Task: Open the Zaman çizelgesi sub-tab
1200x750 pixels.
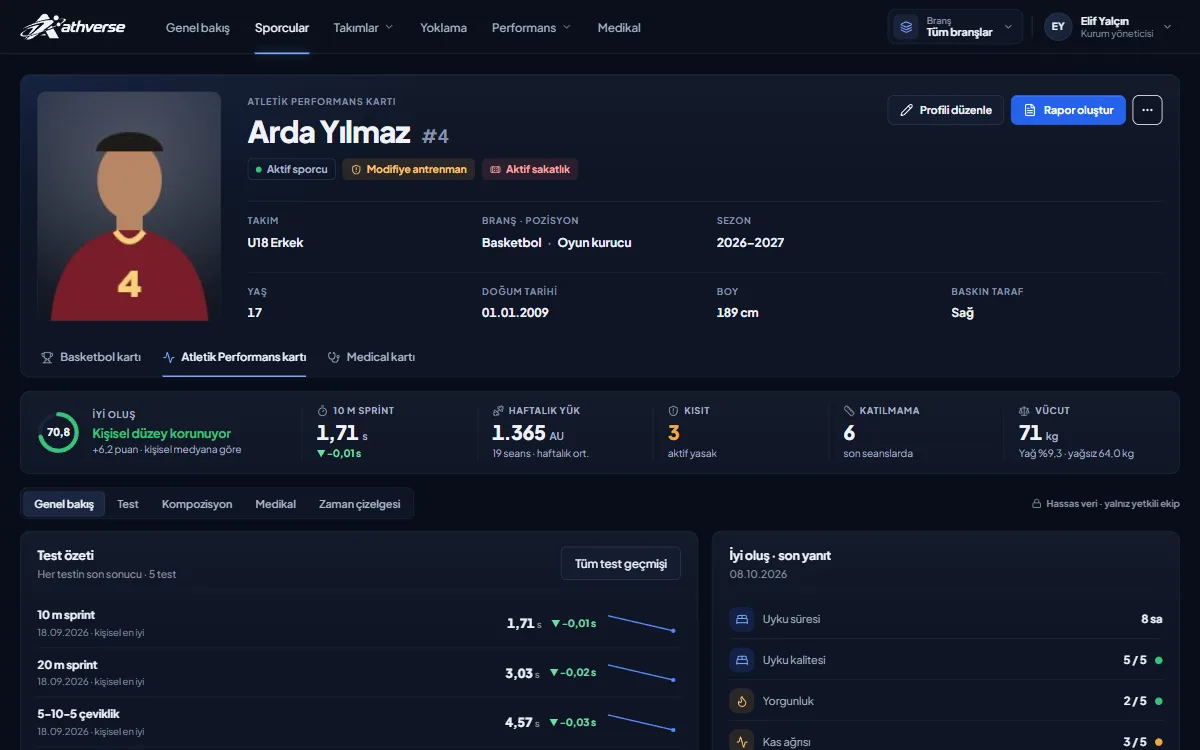Action: (360, 504)
